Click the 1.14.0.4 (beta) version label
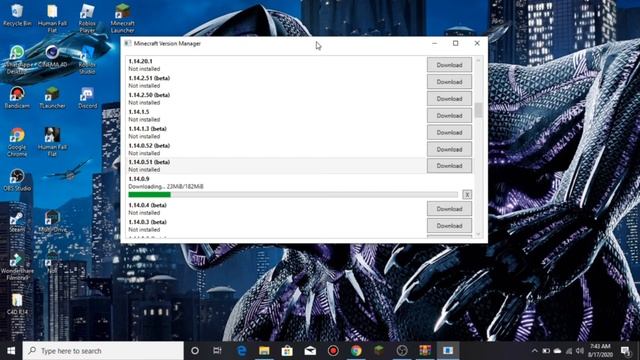Image resolution: width=640 pixels, height=360 pixels. point(147,205)
